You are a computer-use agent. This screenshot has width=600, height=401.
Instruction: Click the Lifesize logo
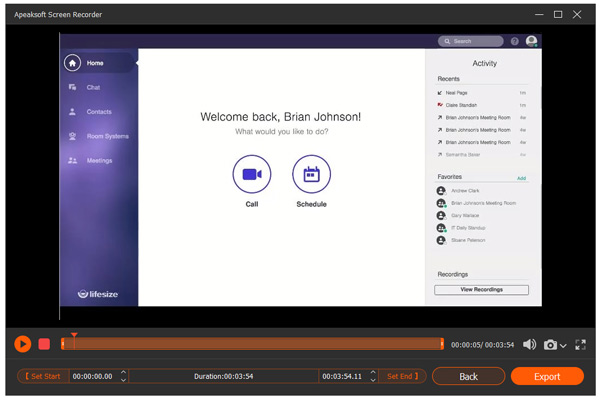point(98,294)
